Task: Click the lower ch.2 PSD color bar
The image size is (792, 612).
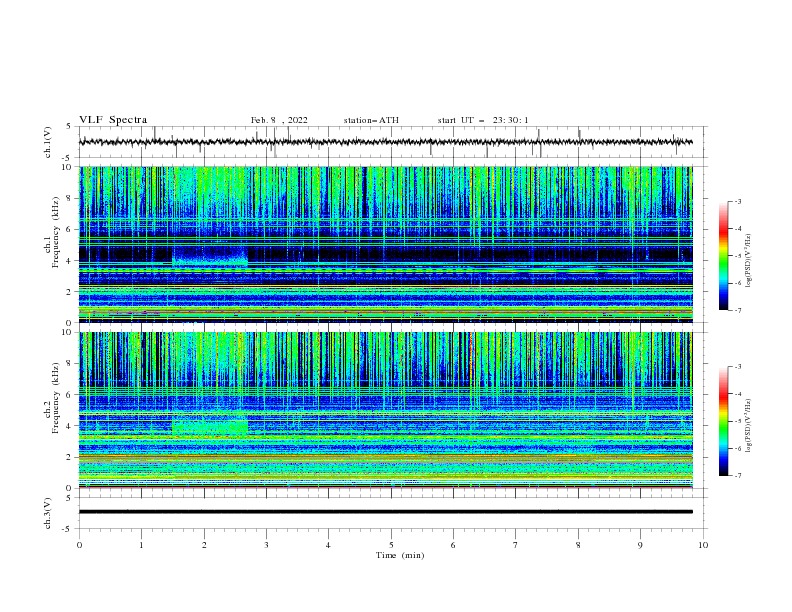Action: tap(723, 421)
